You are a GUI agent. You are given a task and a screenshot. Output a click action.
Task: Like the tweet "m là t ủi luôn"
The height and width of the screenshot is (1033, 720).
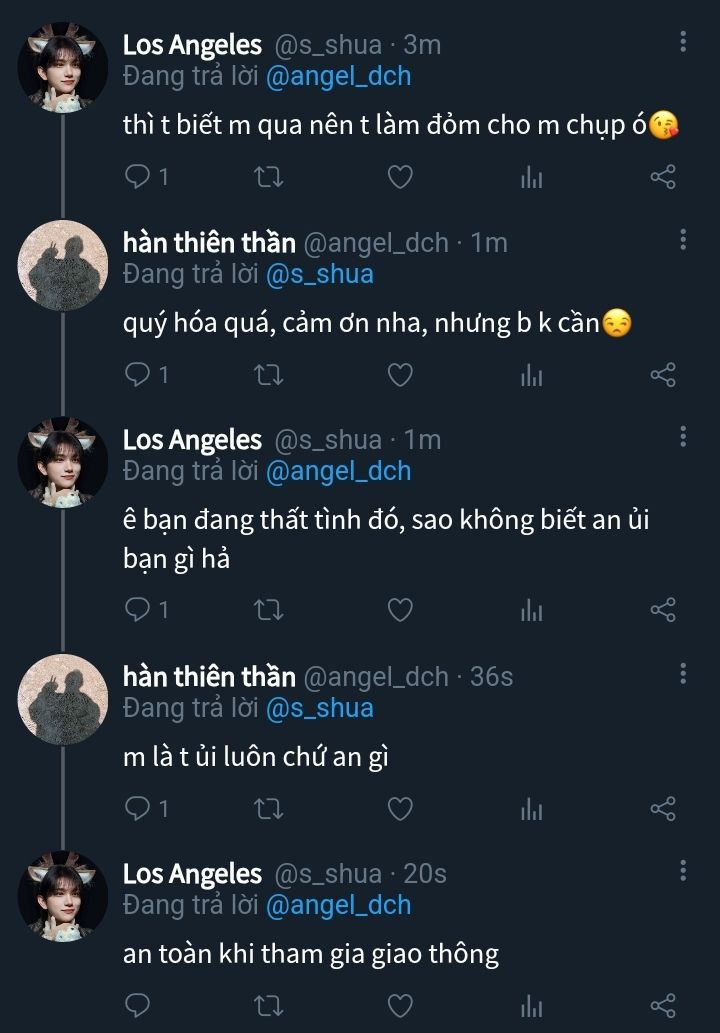[x=400, y=808]
